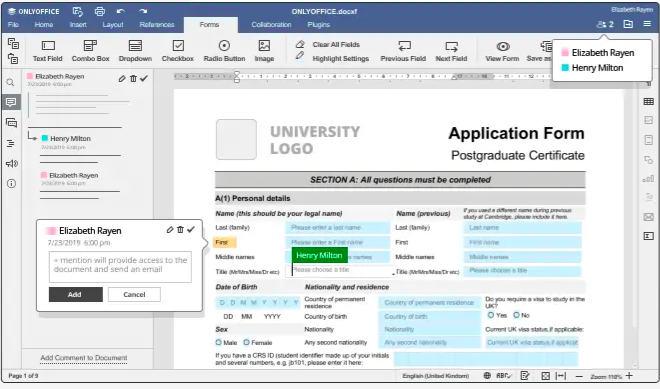Expand the English (United Kingdom) language selector

(436, 376)
